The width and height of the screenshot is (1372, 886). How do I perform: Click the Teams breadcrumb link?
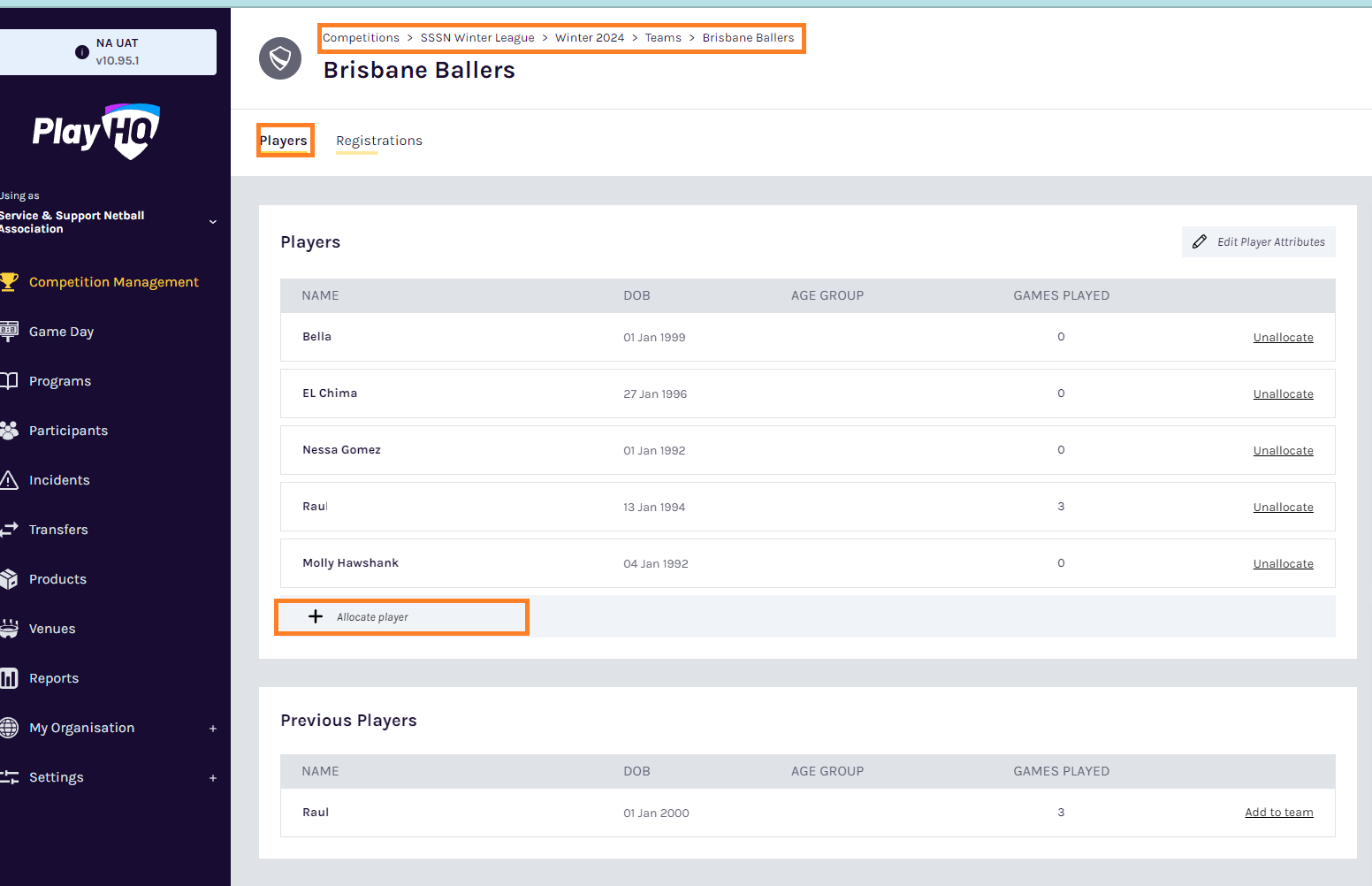tap(663, 37)
